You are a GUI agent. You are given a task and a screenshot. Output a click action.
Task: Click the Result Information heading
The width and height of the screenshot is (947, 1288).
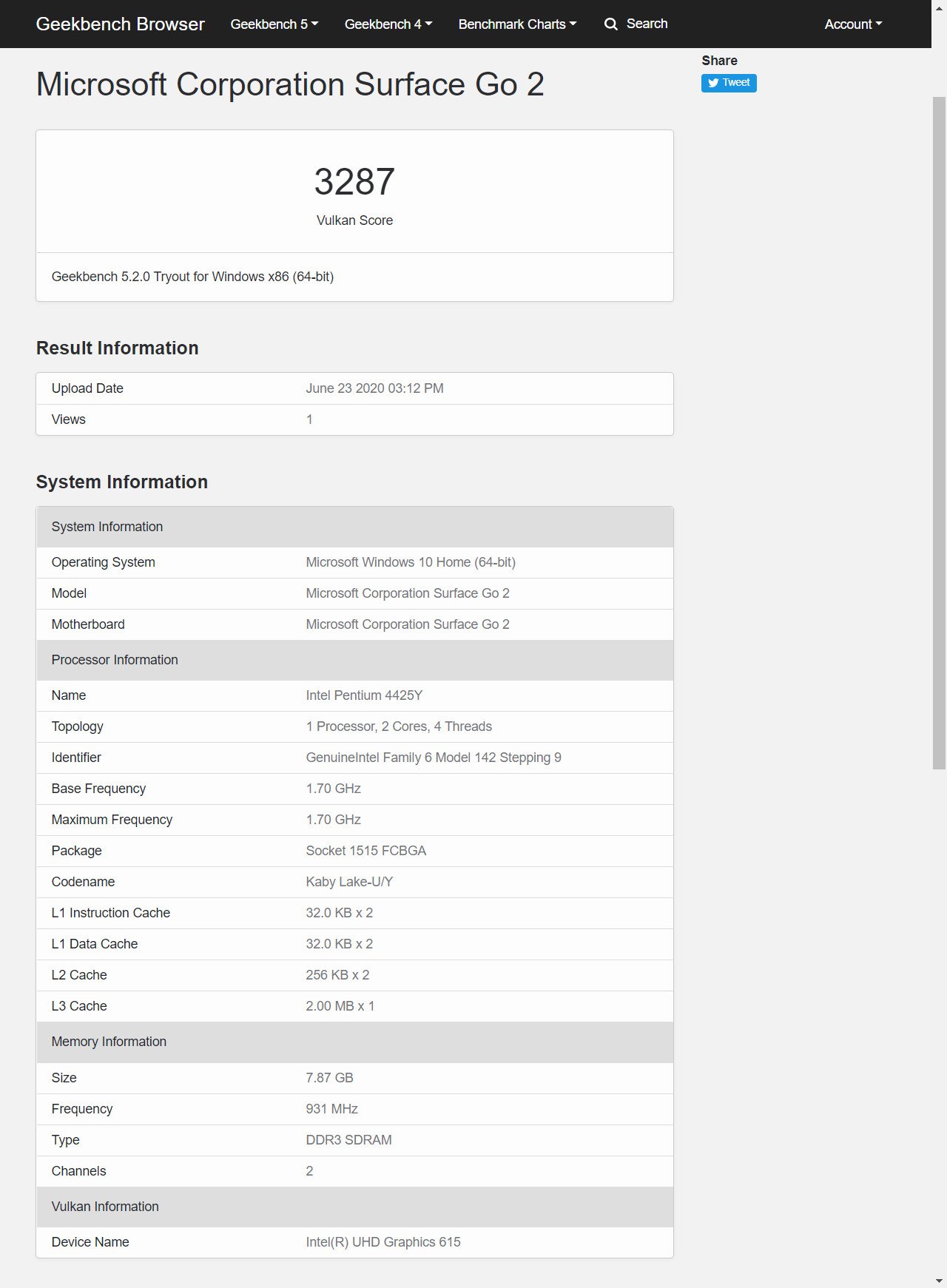pyautogui.click(x=117, y=348)
